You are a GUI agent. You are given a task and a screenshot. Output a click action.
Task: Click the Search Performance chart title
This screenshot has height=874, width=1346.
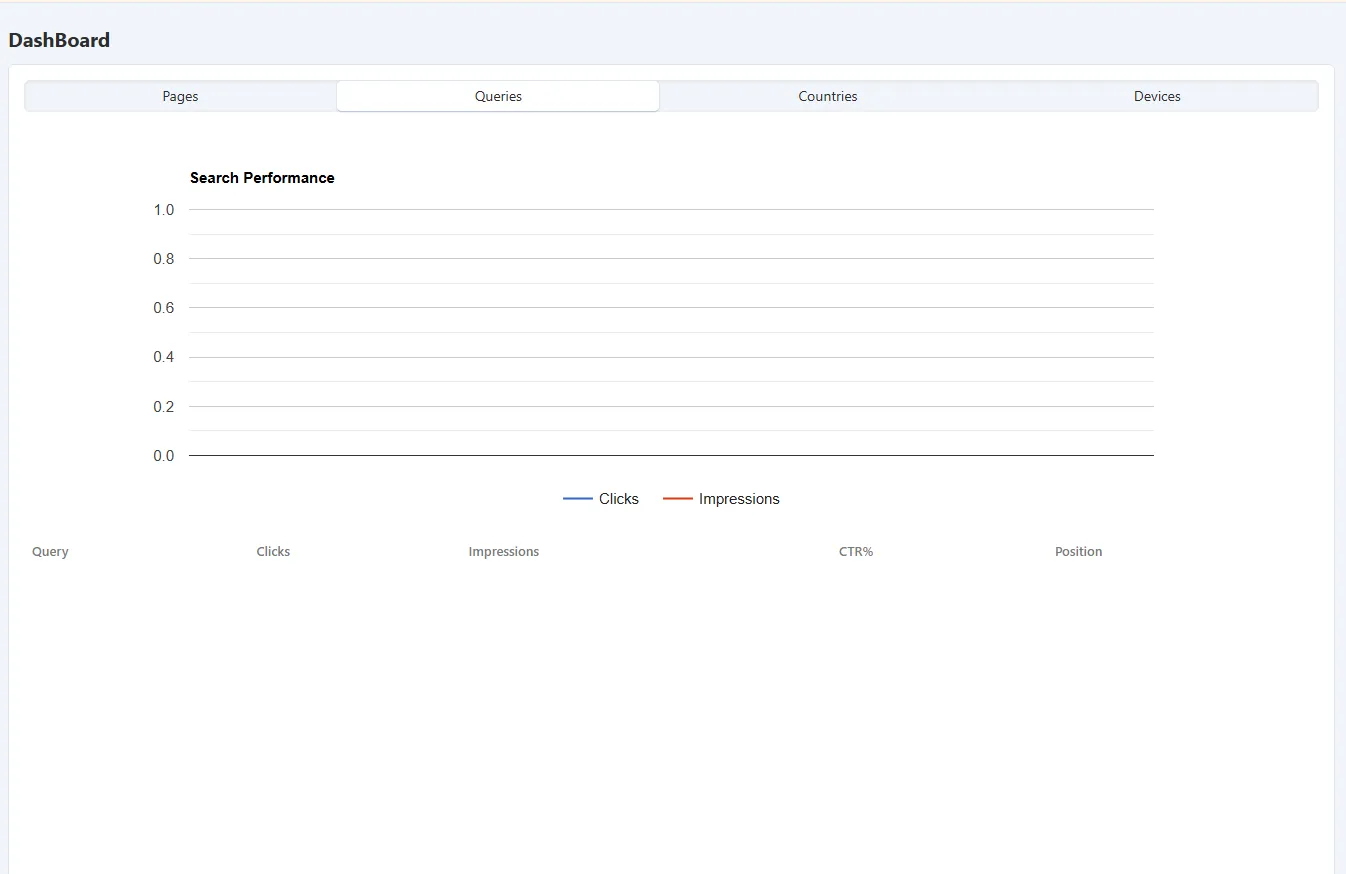click(x=262, y=178)
